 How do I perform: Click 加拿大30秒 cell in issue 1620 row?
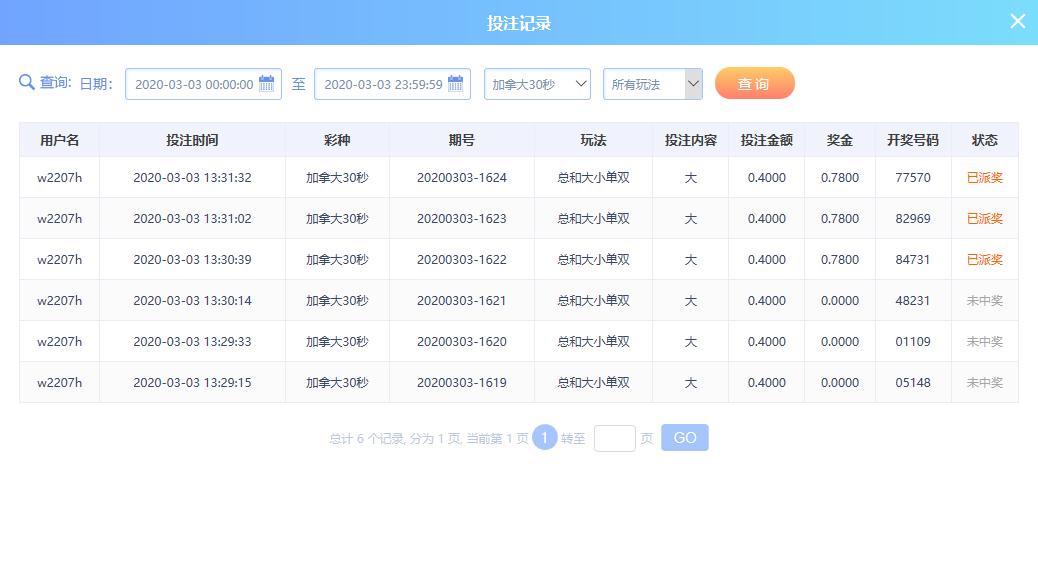pos(337,341)
